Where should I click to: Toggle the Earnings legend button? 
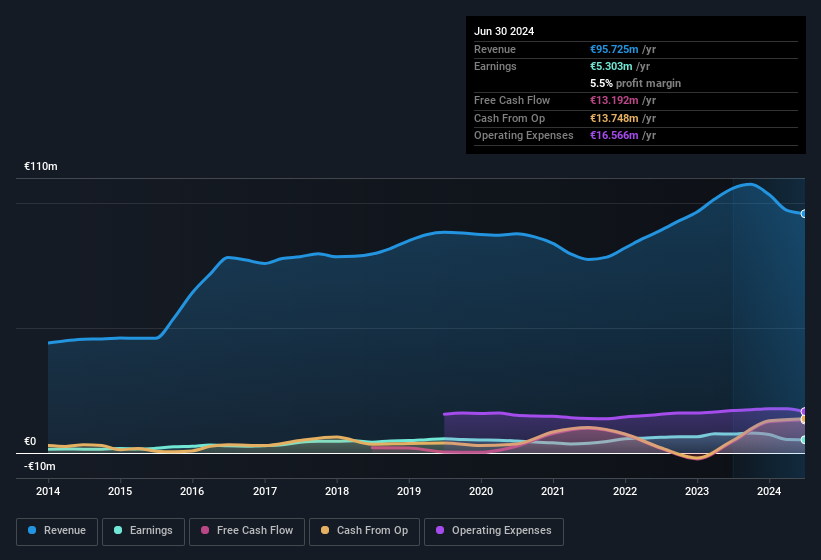pyautogui.click(x=143, y=531)
